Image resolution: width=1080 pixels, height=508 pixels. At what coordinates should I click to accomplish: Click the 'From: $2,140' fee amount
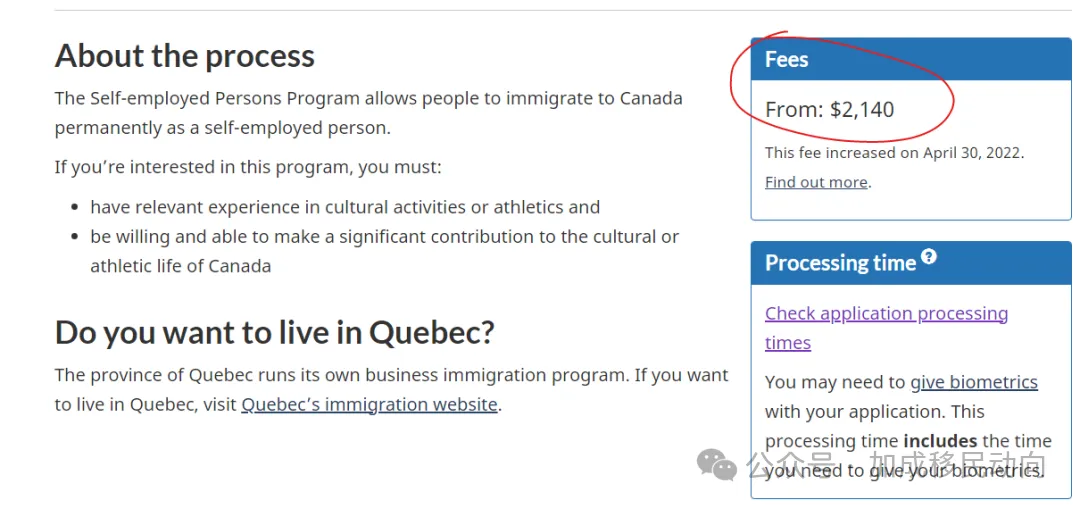tap(829, 109)
